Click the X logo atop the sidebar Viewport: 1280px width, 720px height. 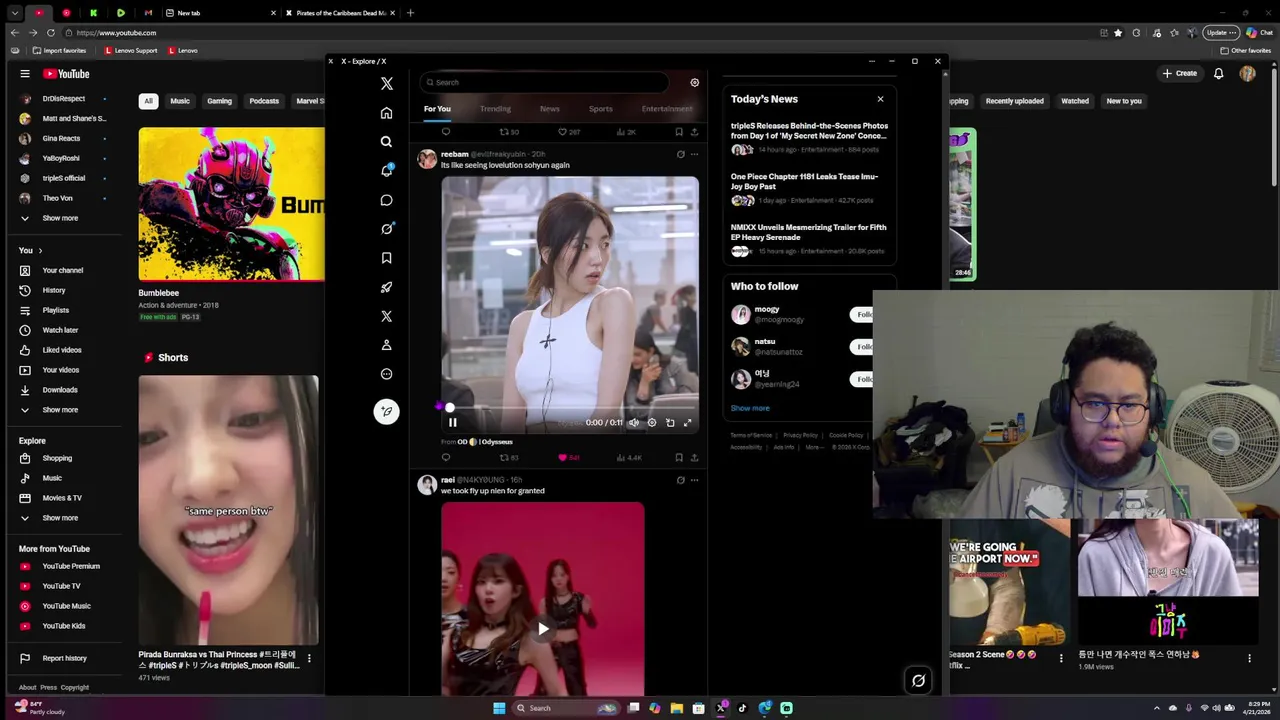(387, 84)
